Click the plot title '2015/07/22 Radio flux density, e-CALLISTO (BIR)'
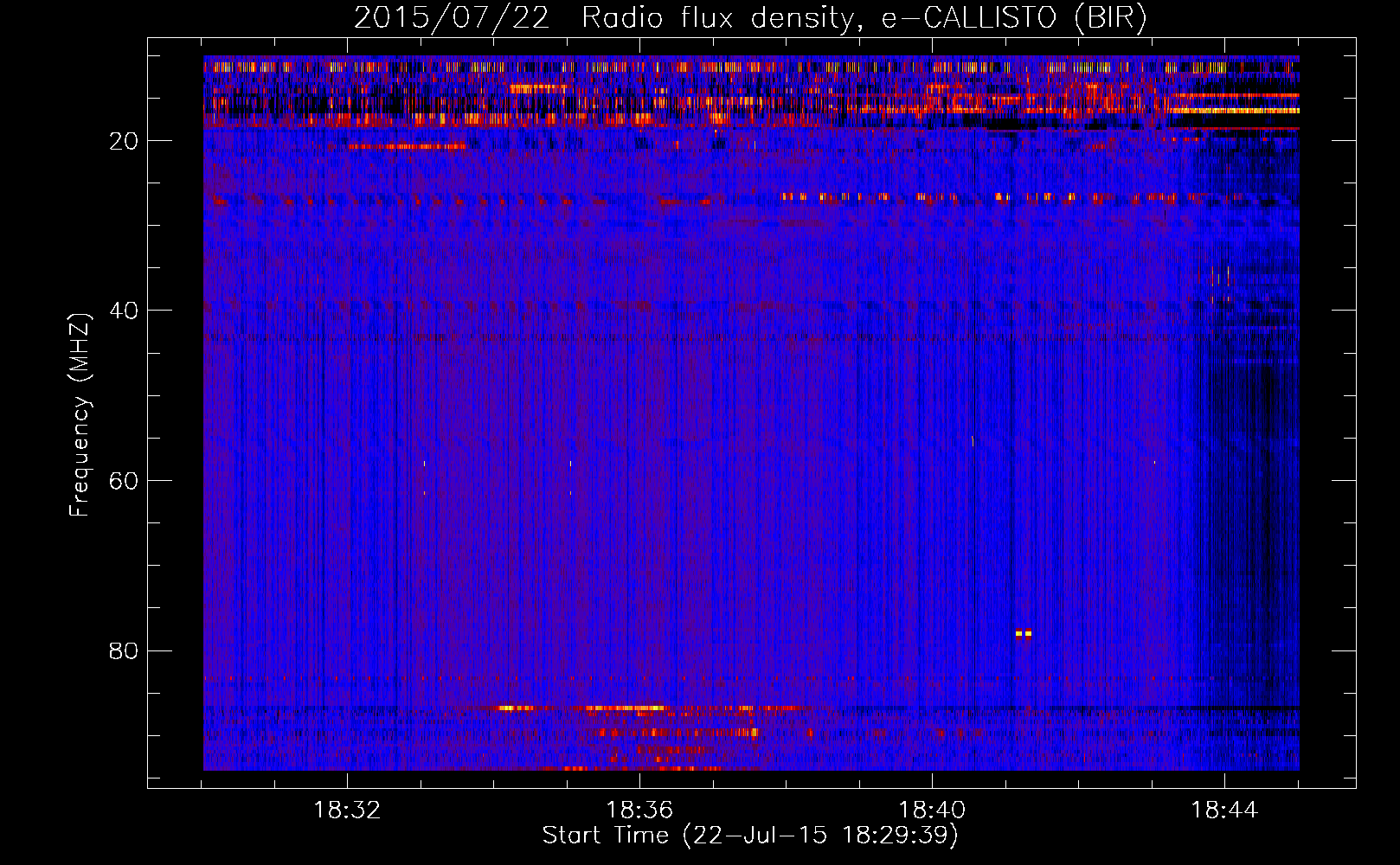 (750, 17)
